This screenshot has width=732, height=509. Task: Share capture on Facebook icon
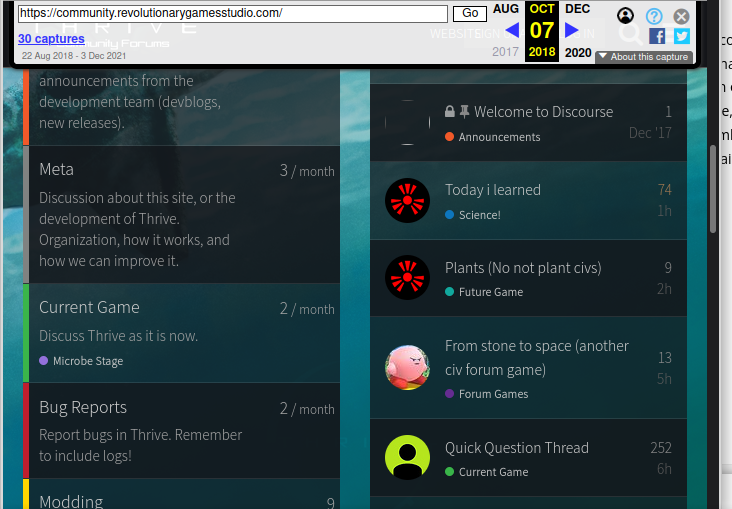click(x=657, y=36)
